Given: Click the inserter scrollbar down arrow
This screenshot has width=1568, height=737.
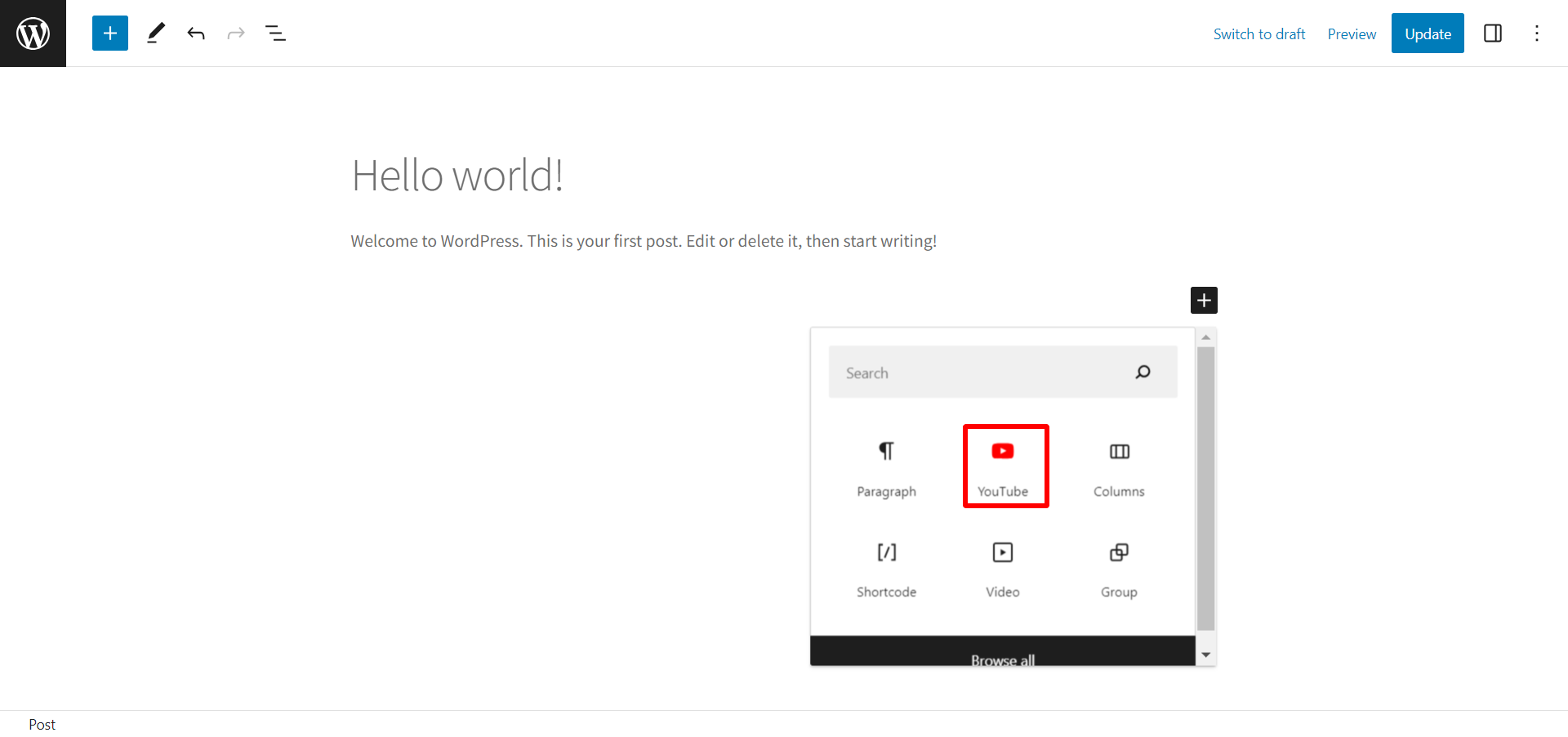Looking at the screenshot, I should click(1205, 655).
